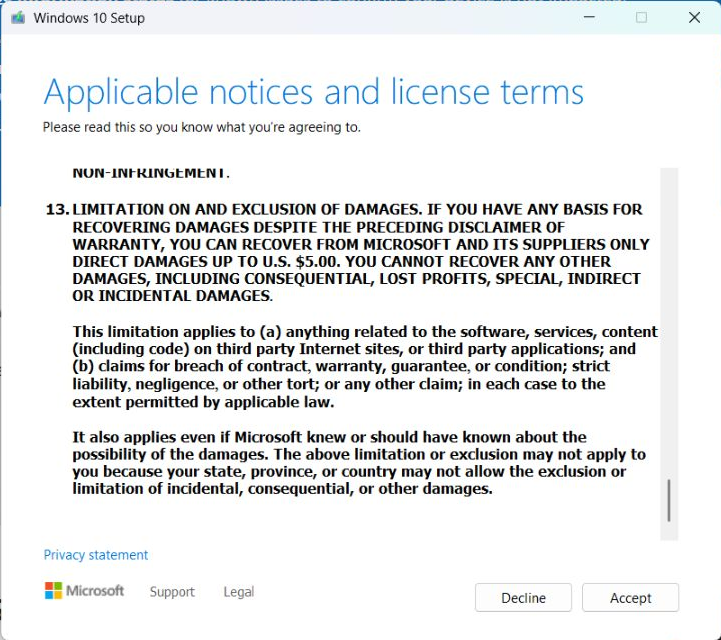Click the Microsoft logo
The width and height of the screenshot is (721, 640).
[84, 591]
